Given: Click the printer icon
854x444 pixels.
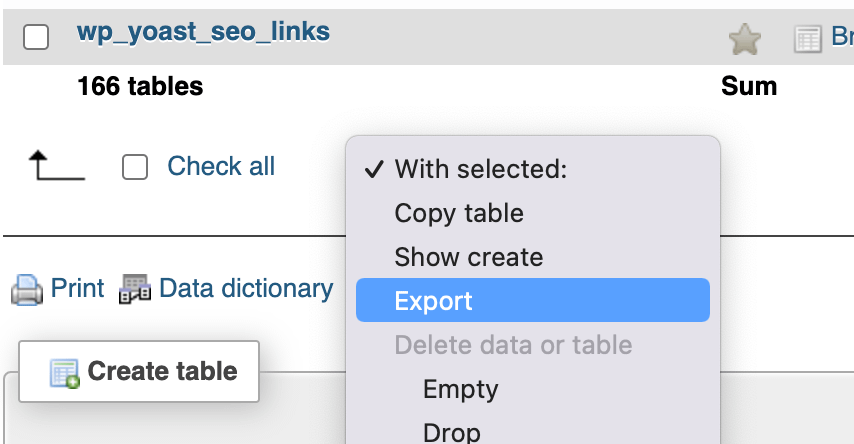Looking at the screenshot, I should coord(27,290).
